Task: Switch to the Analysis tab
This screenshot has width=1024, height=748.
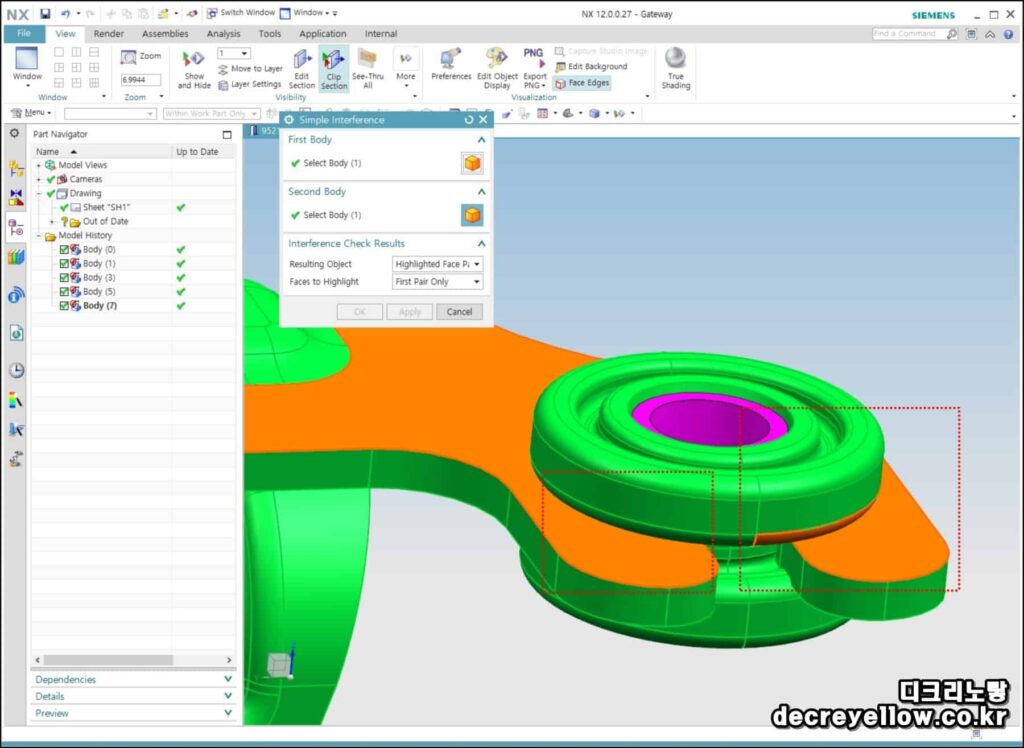Action: point(223,34)
